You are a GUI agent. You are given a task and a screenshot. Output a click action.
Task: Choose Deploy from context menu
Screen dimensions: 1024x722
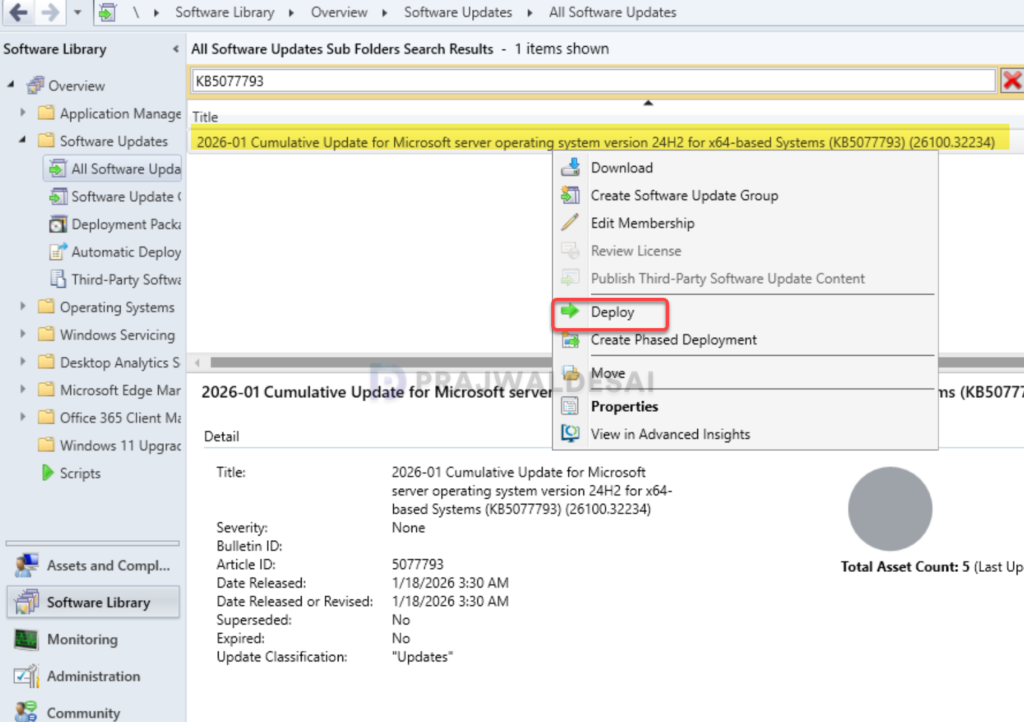(613, 312)
